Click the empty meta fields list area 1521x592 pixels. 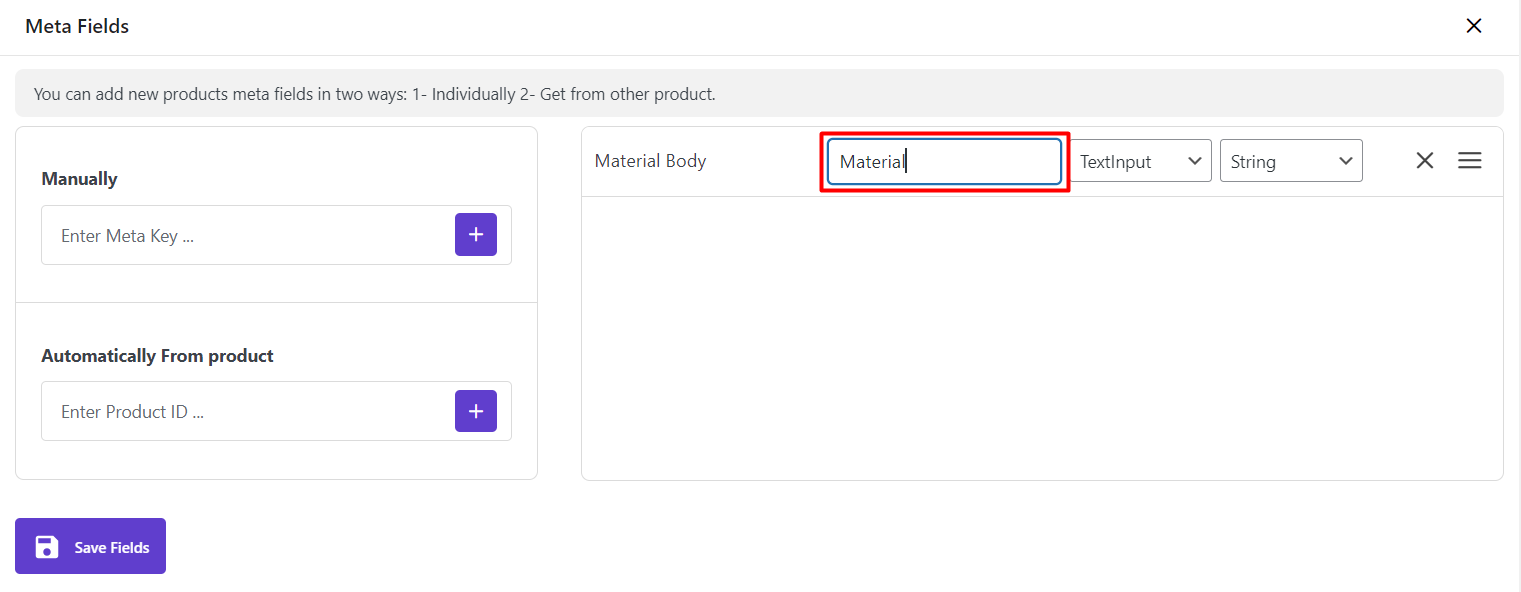coord(1041,338)
